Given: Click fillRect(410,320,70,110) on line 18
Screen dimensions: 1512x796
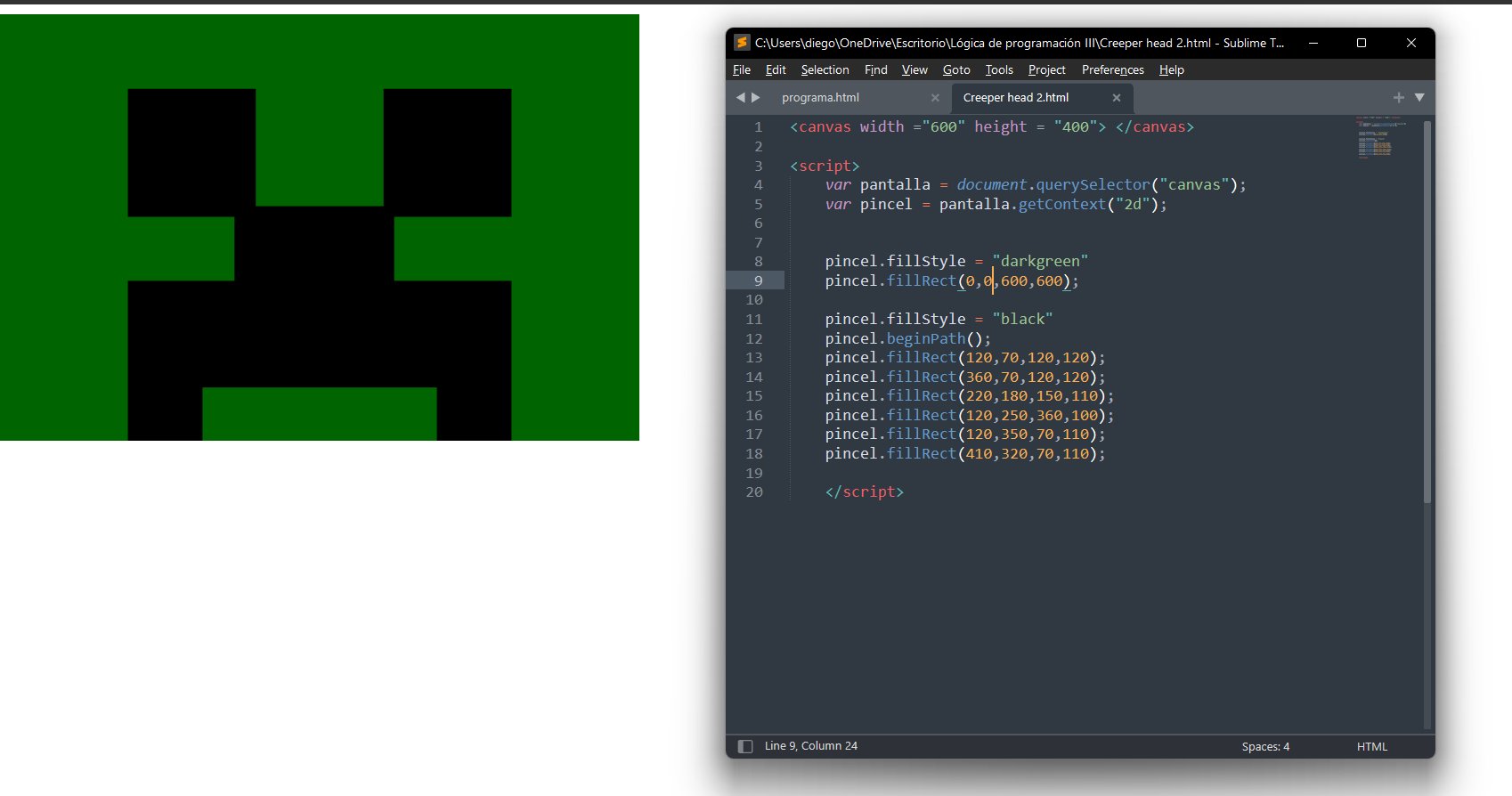Looking at the screenshot, I should coord(992,454).
